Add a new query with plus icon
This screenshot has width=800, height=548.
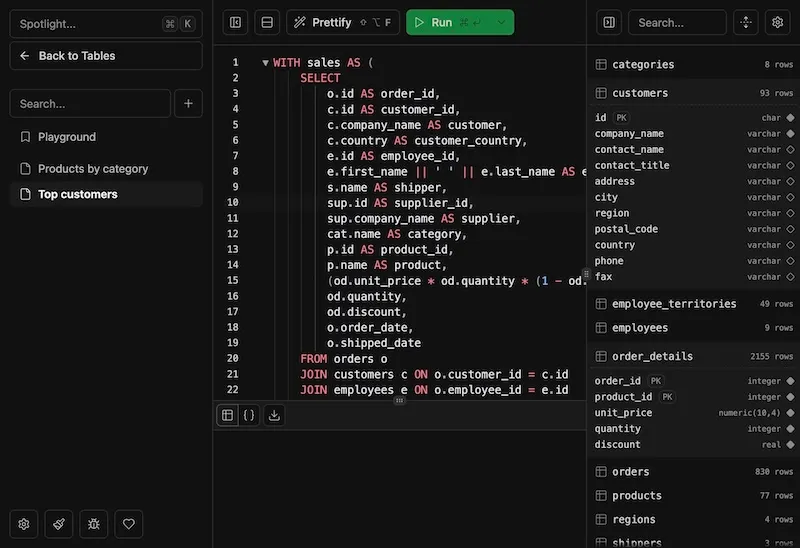click(x=188, y=103)
